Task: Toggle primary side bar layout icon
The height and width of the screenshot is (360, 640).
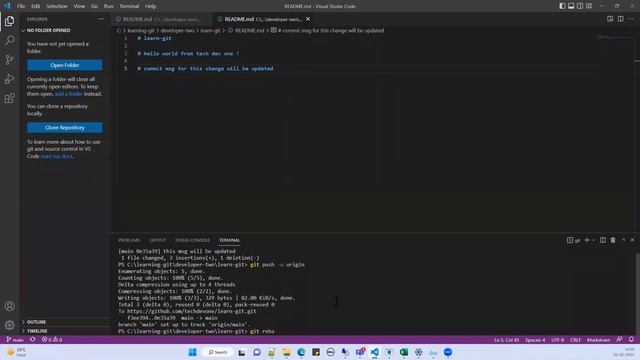Action: click(562, 6)
